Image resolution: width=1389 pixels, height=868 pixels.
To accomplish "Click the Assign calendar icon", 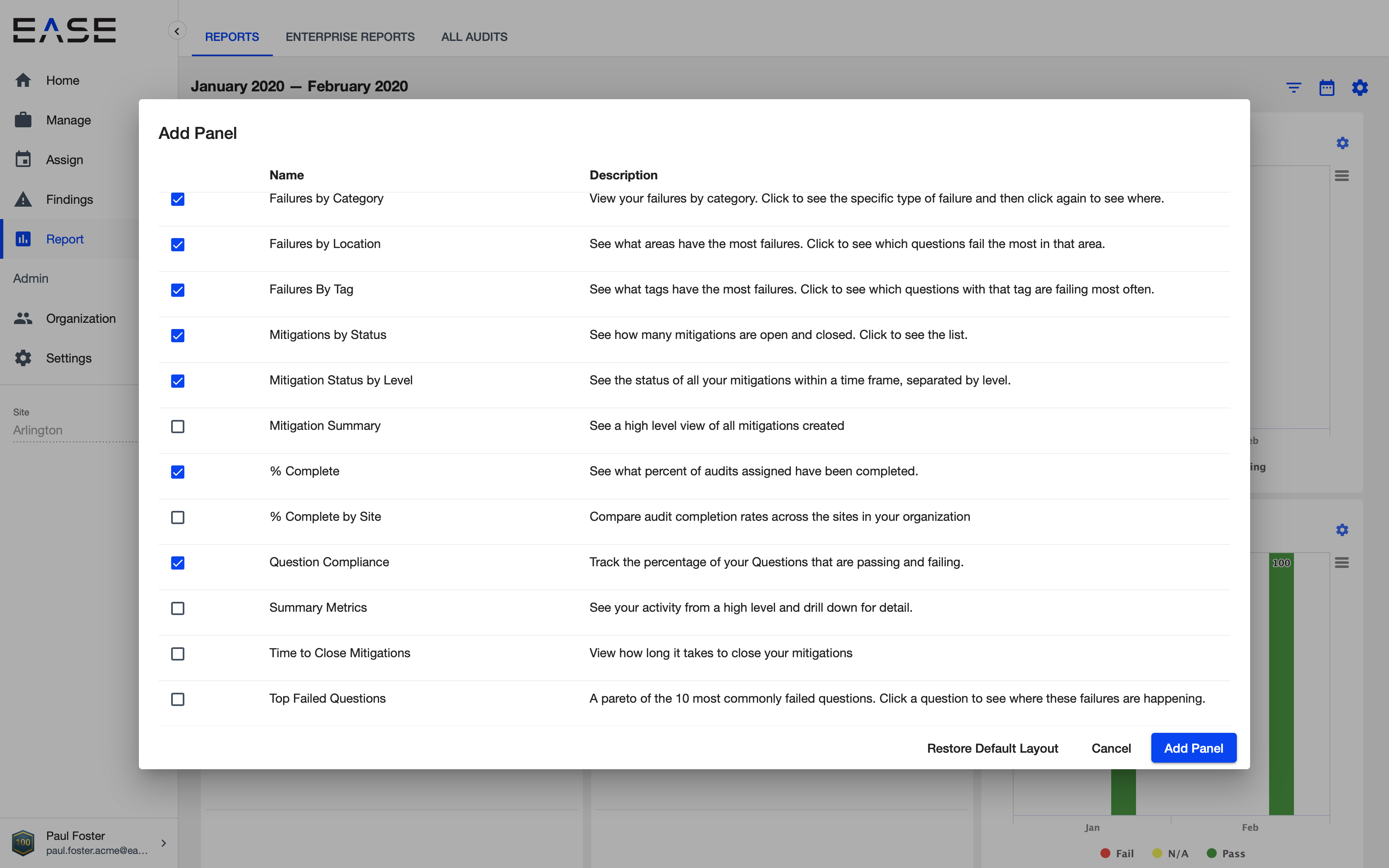I will click(x=23, y=160).
